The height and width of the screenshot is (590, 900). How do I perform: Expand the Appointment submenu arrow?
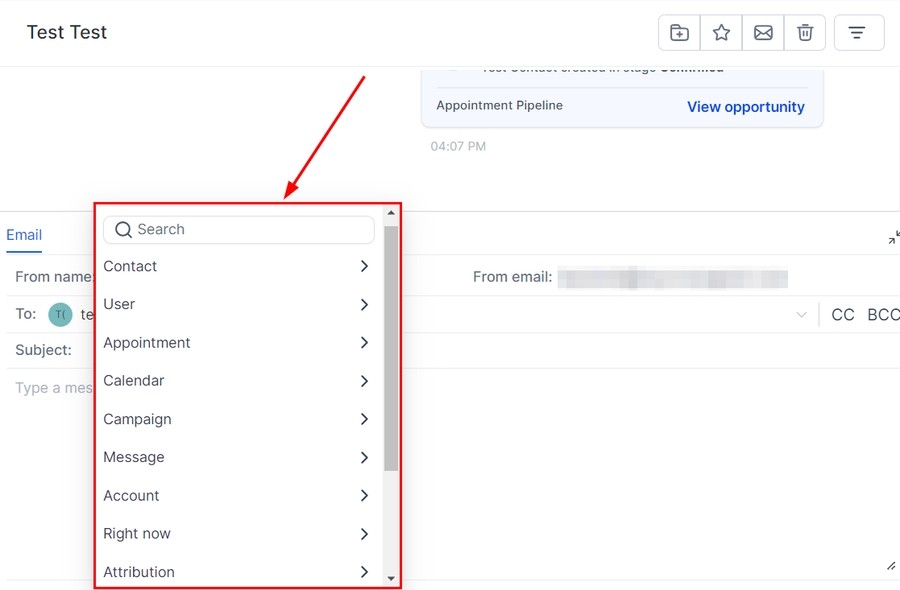[364, 343]
